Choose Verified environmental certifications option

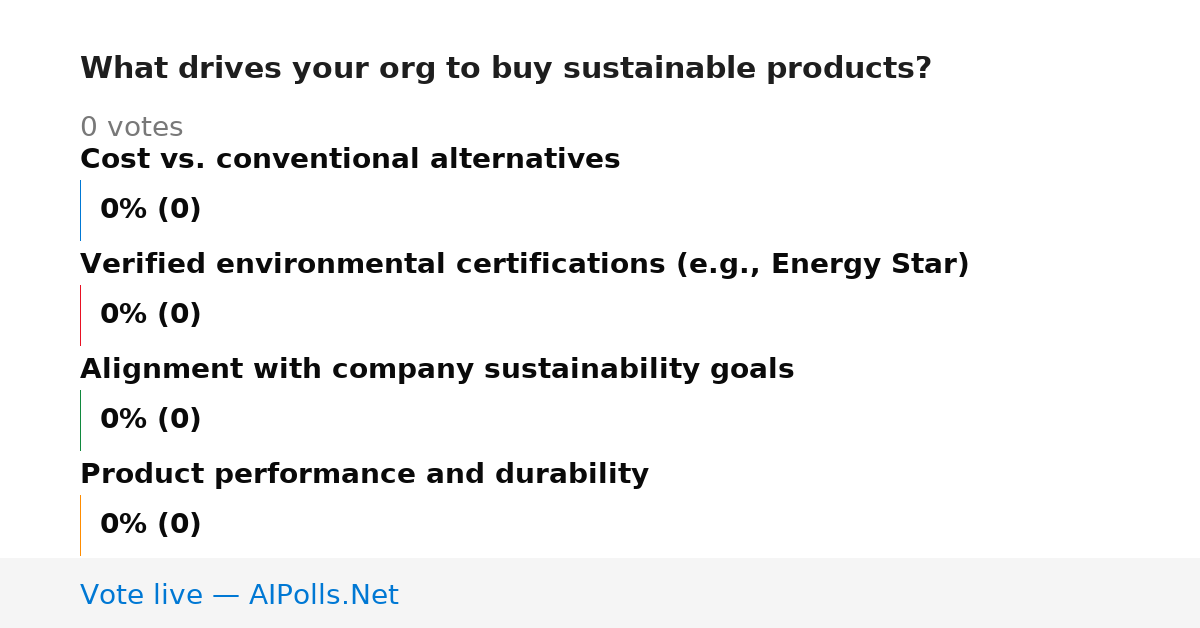point(525,264)
